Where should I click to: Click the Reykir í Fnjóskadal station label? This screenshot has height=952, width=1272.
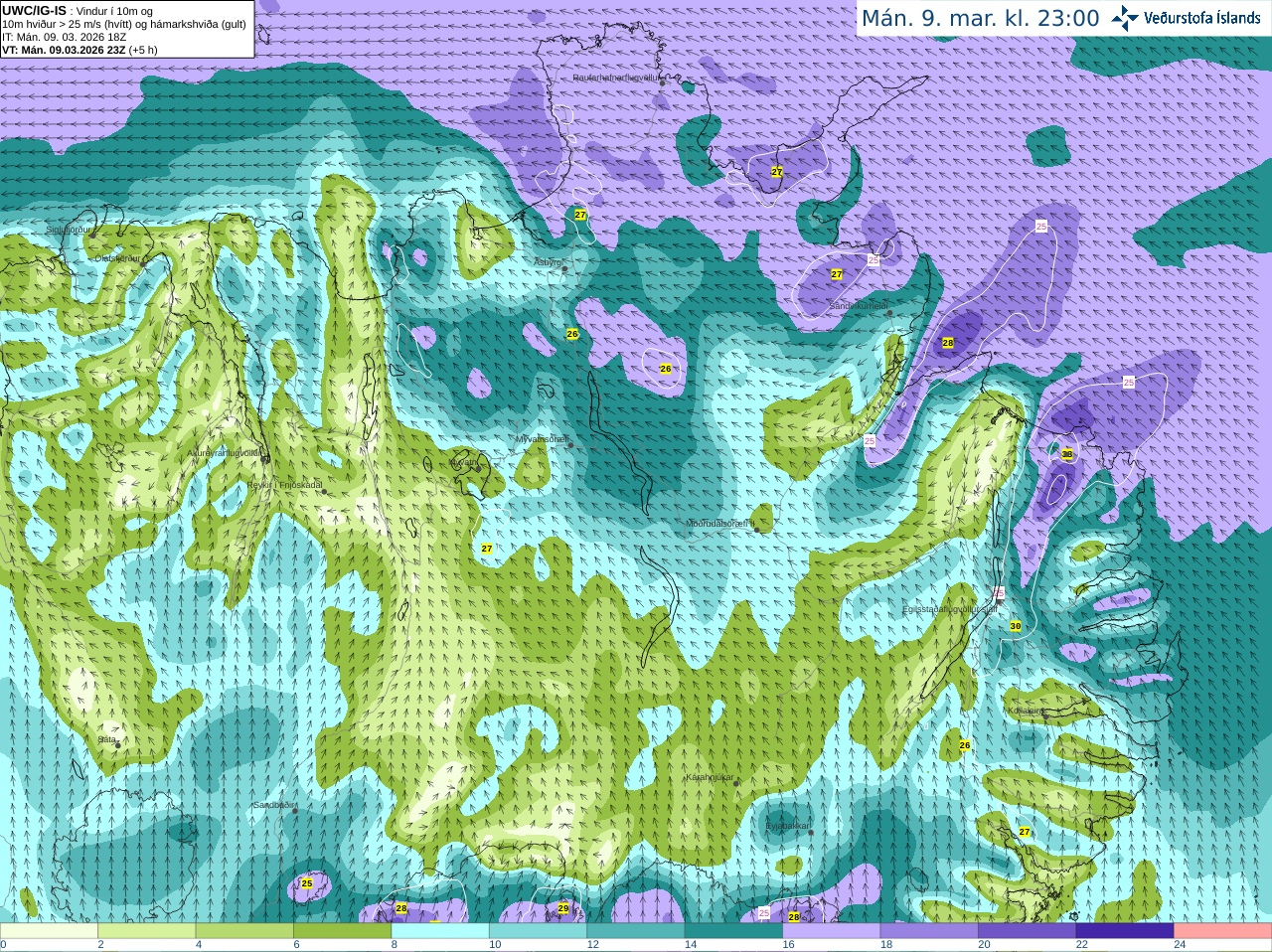(x=285, y=485)
